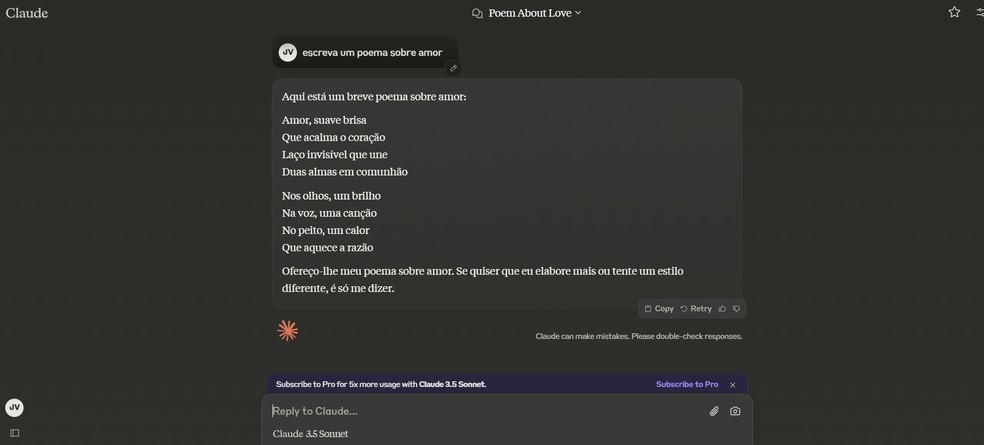Screen dimensions: 984x445
Task: Click the chat bubble icon beside the title
Action: pos(477,13)
